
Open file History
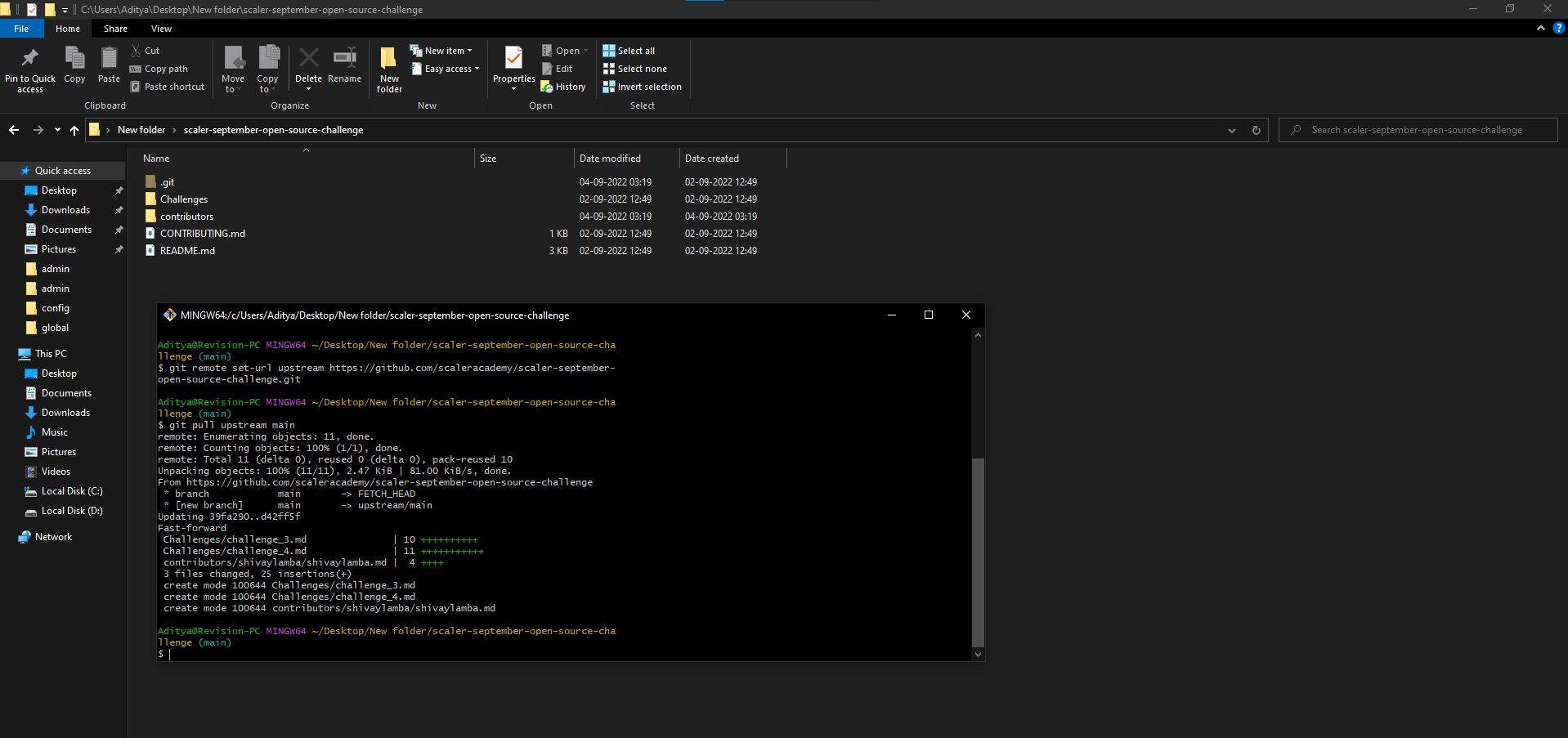563,87
